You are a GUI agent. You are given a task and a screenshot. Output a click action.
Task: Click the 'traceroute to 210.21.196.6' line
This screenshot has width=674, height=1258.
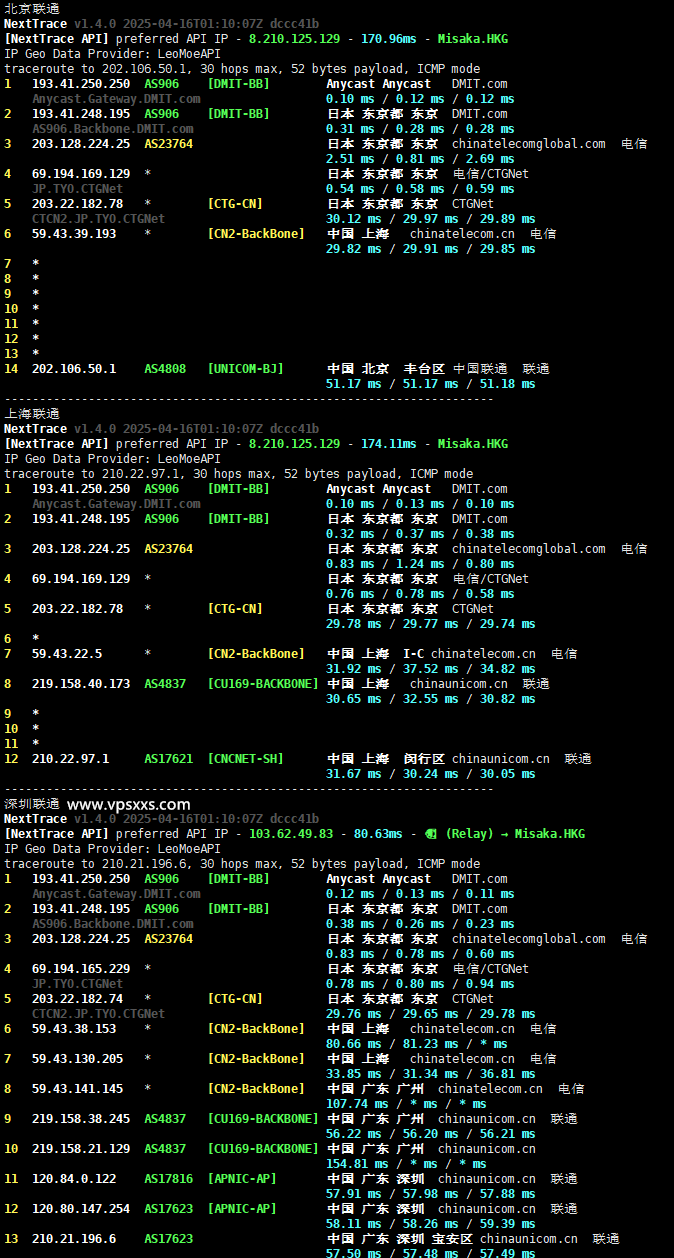[x=242, y=864]
